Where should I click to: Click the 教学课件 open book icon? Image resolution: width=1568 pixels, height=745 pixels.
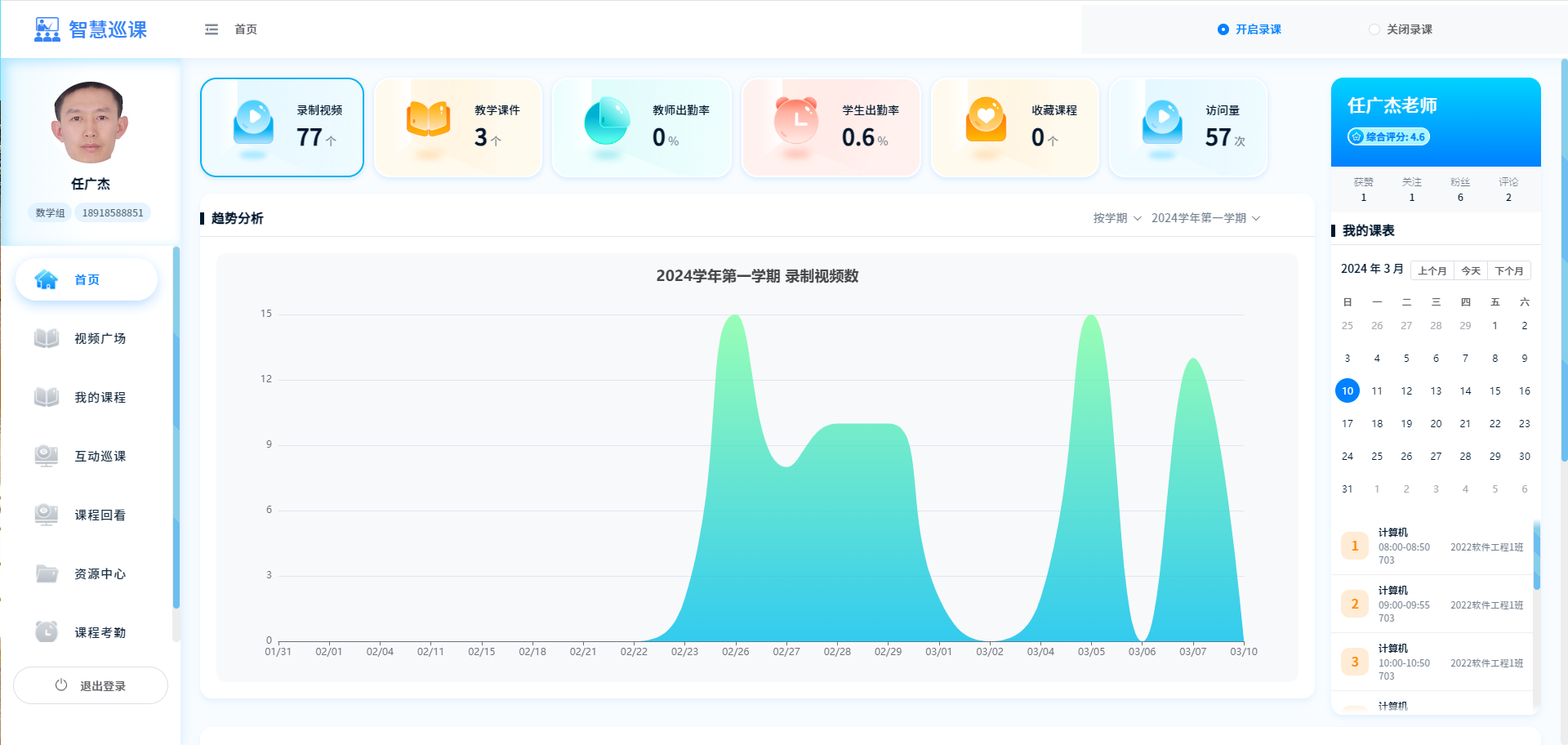428,120
